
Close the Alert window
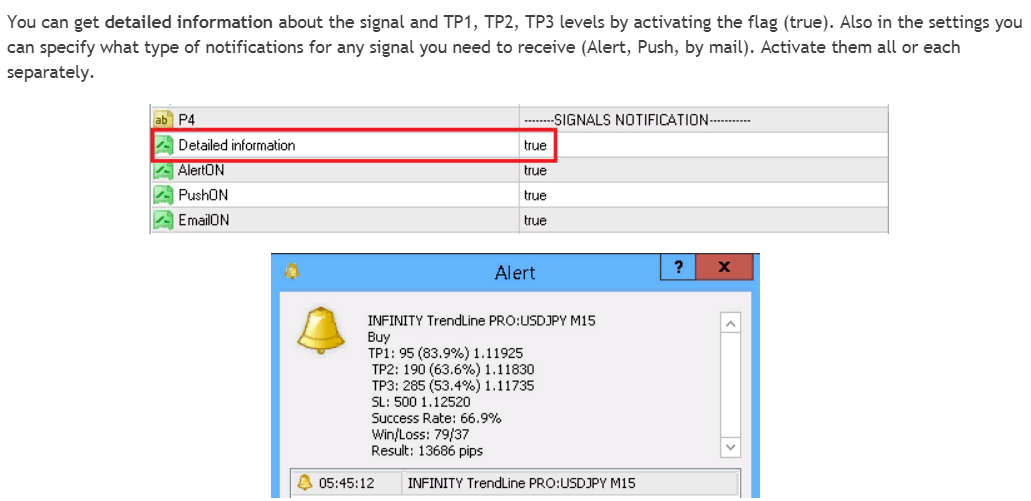(x=724, y=267)
